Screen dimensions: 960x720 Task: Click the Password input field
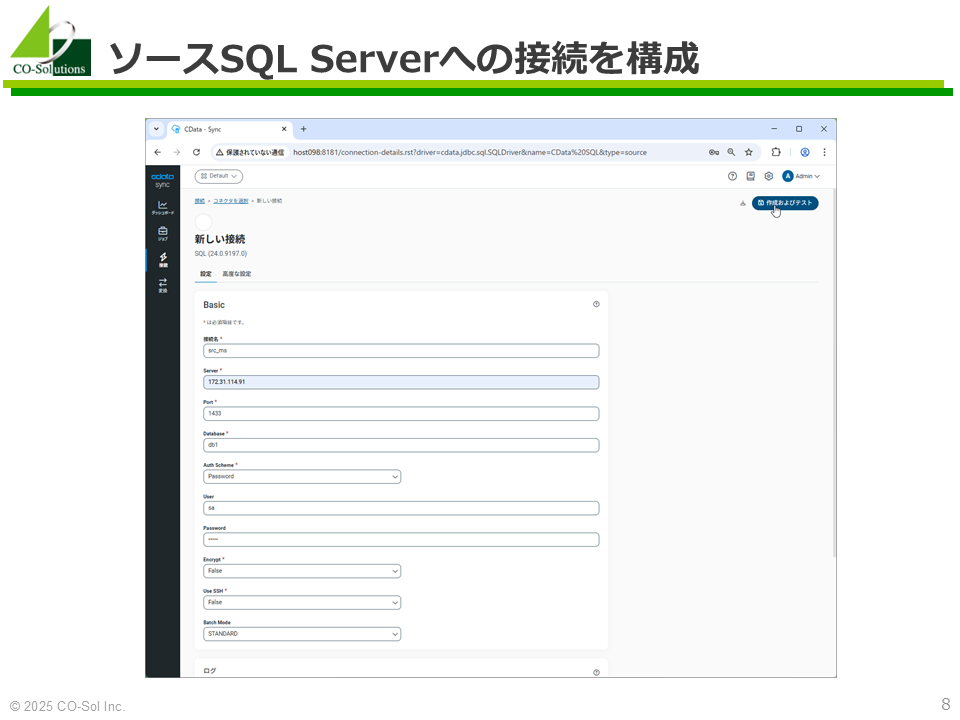(x=401, y=539)
